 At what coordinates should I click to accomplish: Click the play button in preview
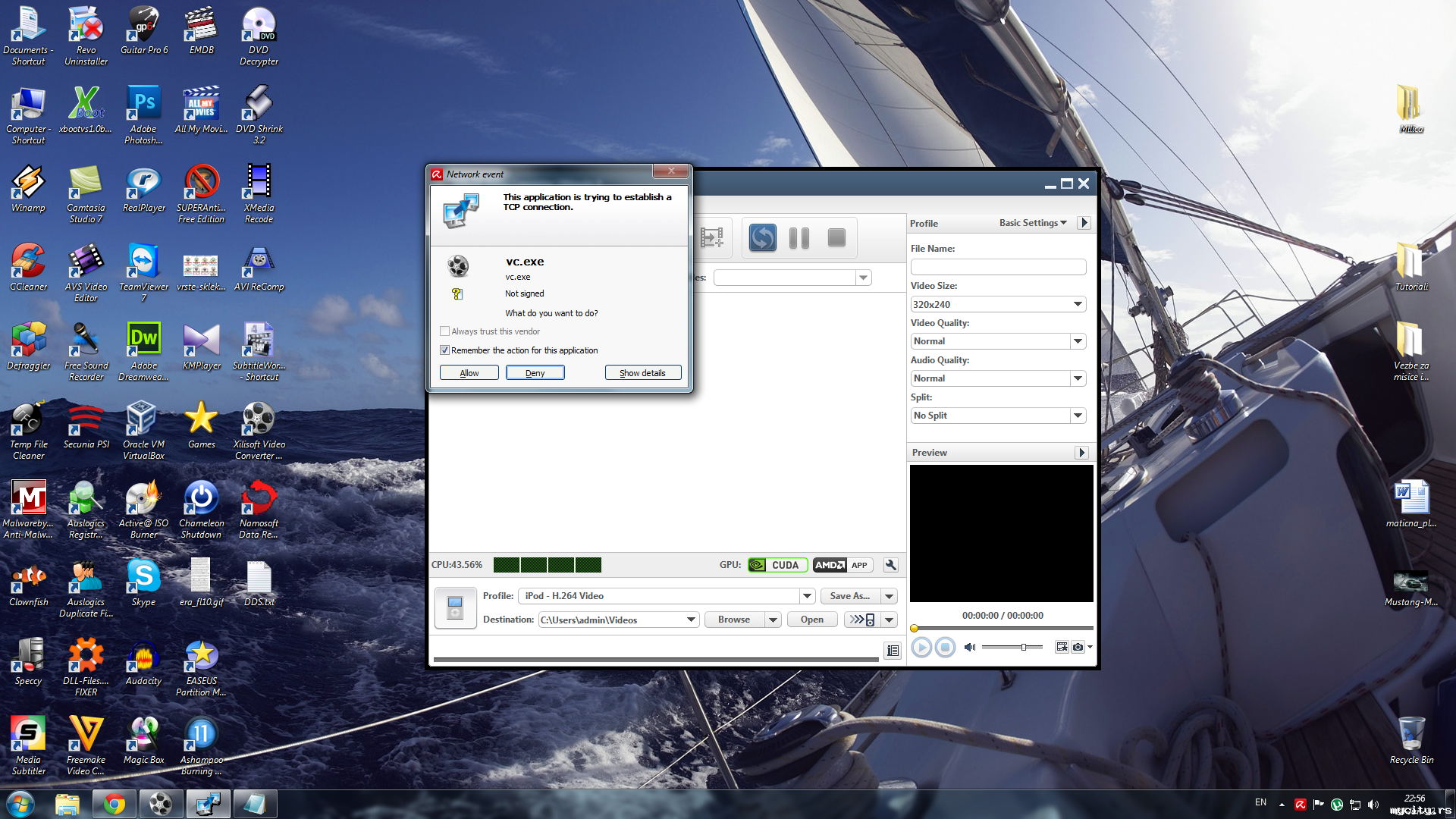(921, 647)
